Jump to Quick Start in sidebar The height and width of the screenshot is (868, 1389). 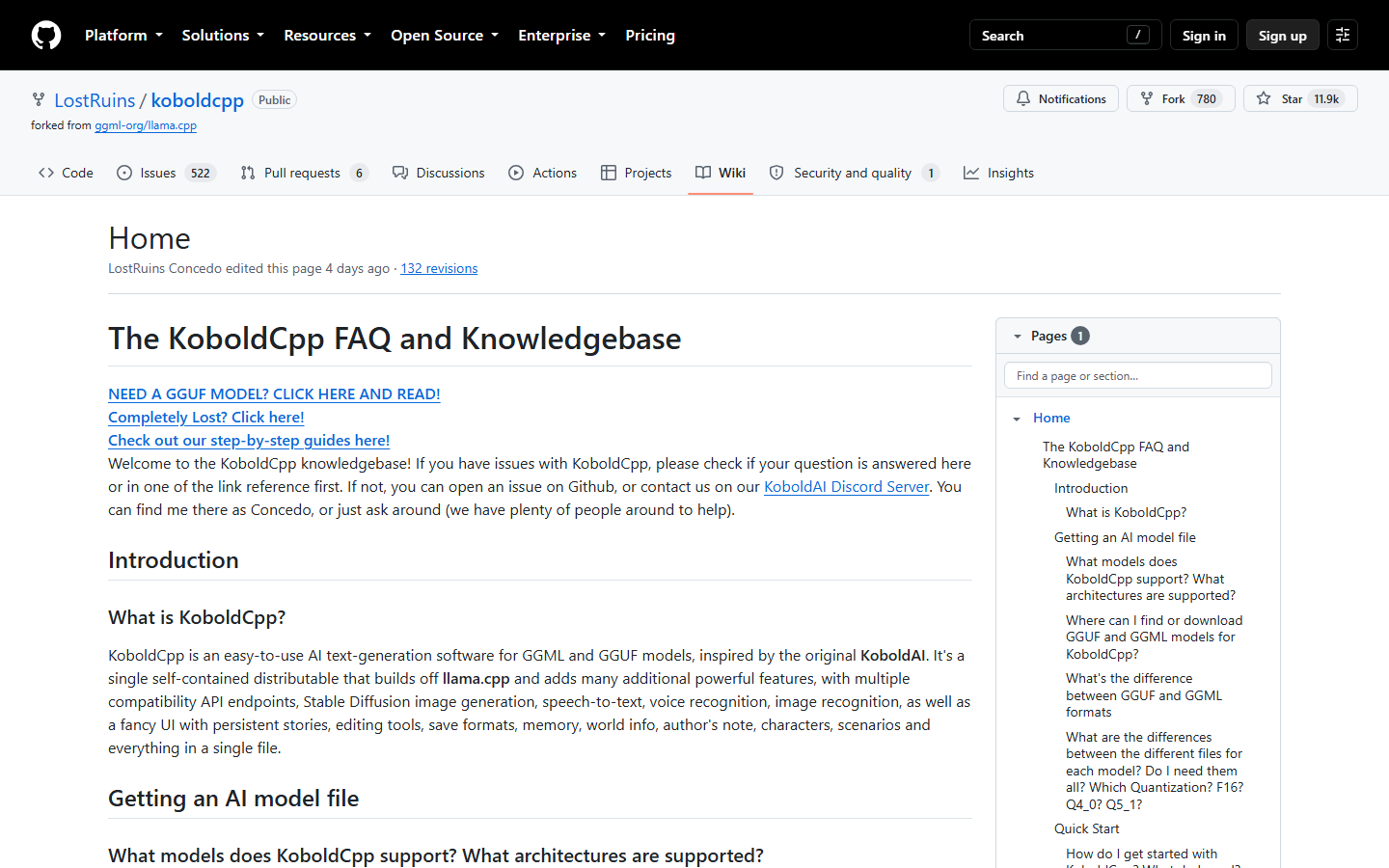(1087, 828)
